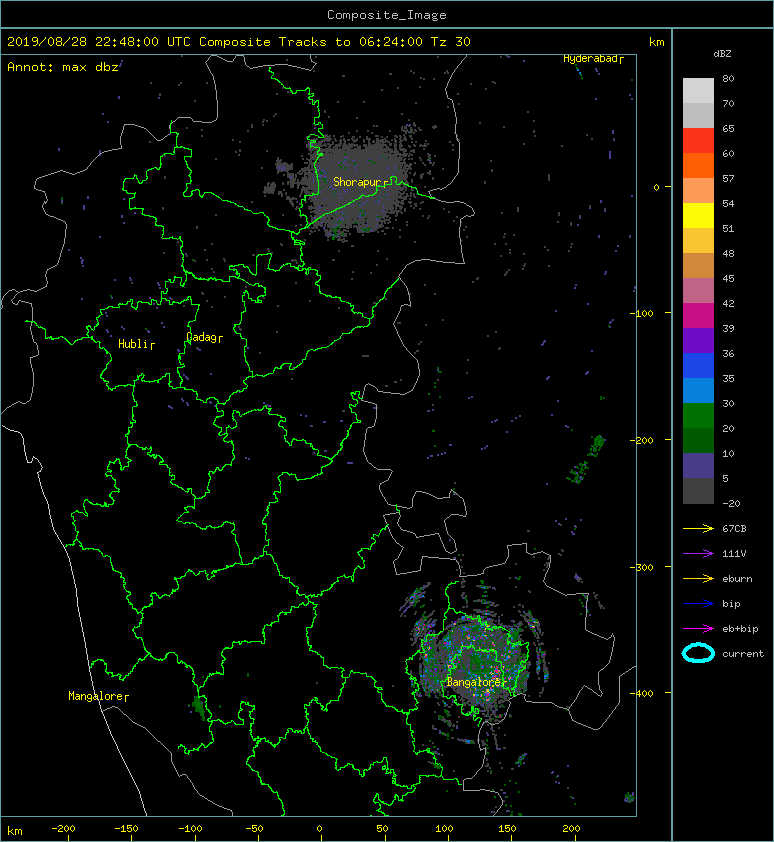Click the eburn arrow legend icon
The width and height of the screenshot is (774, 842).
pos(698,579)
